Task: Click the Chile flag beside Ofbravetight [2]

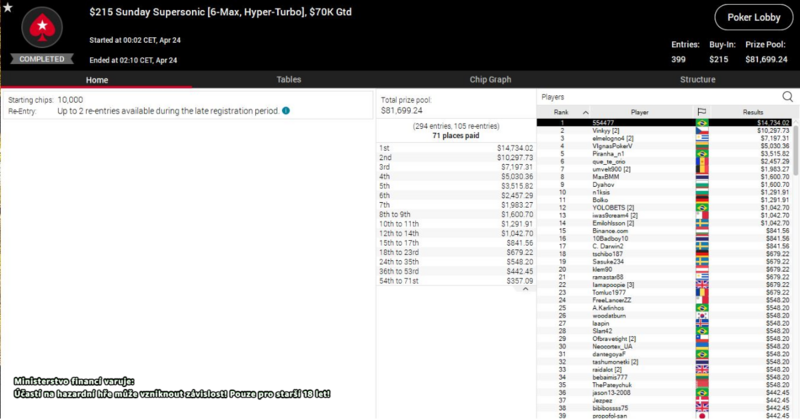Action: point(702,338)
